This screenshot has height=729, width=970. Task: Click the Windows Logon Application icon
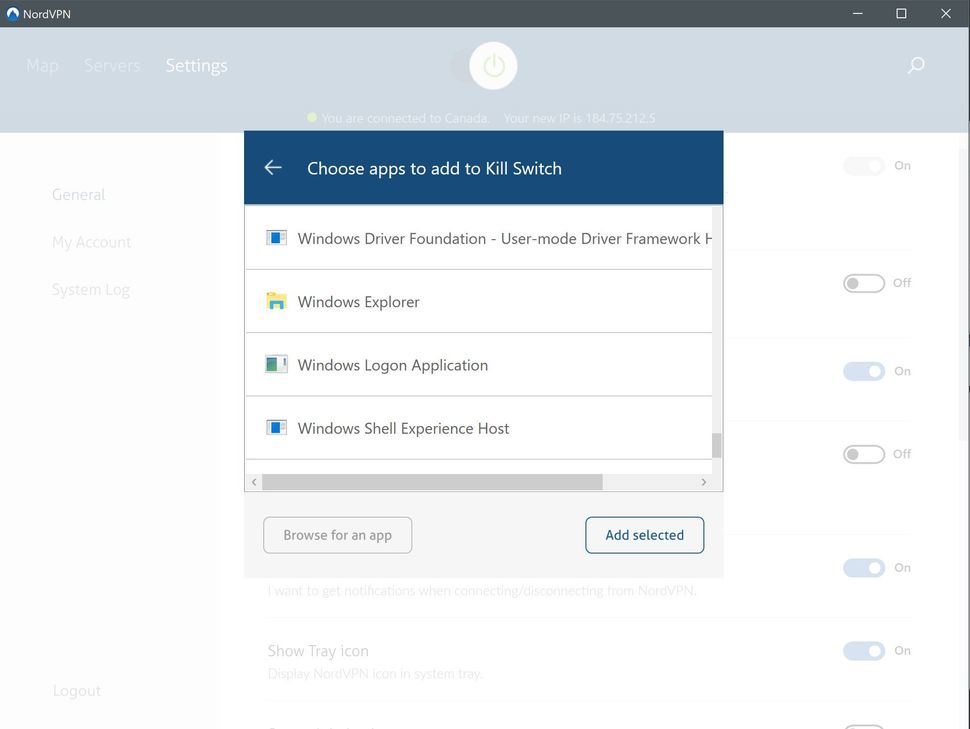point(276,364)
